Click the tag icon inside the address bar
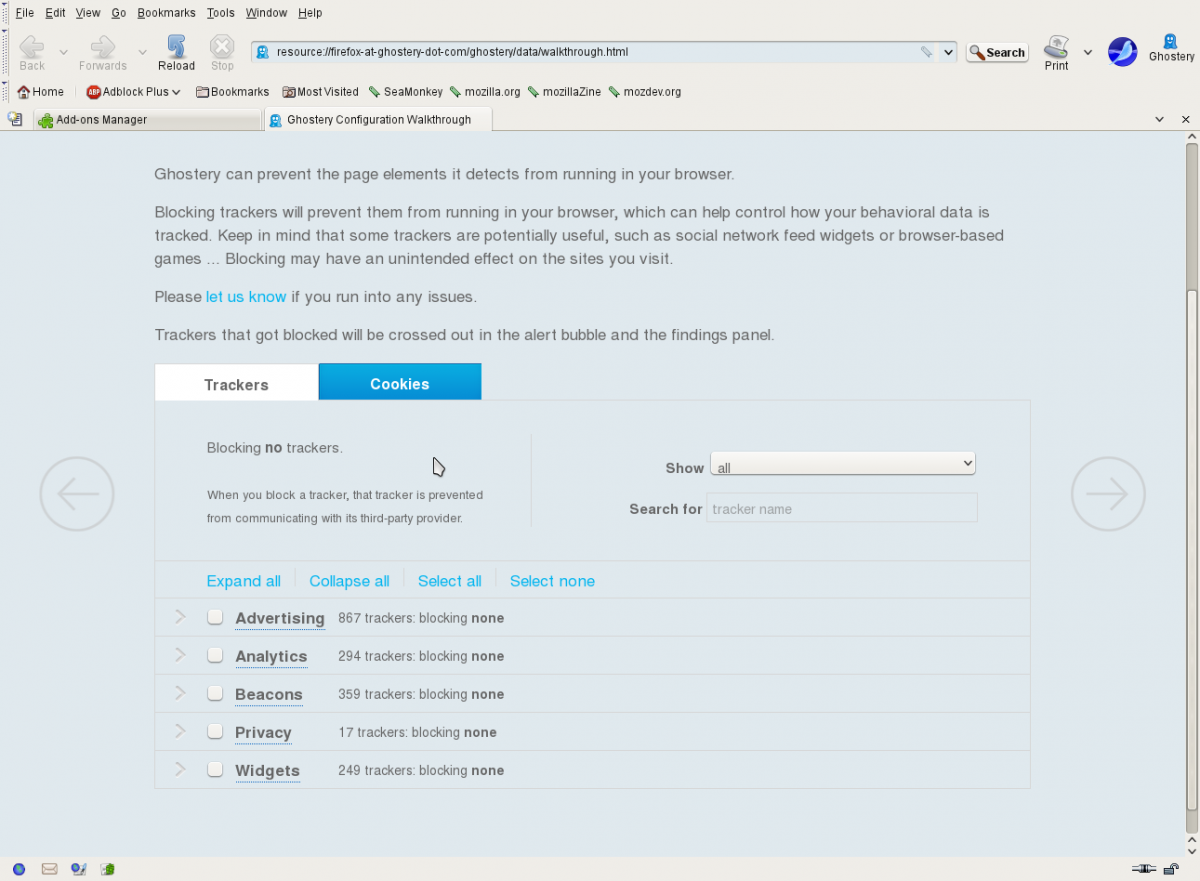The width and height of the screenshot is (1200, 881). 927,52
